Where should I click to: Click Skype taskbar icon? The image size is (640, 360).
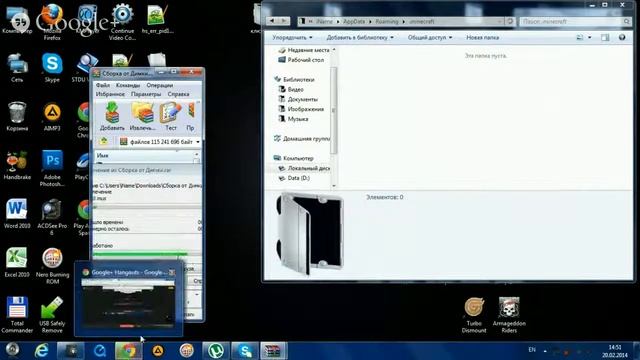click(245, 351)
